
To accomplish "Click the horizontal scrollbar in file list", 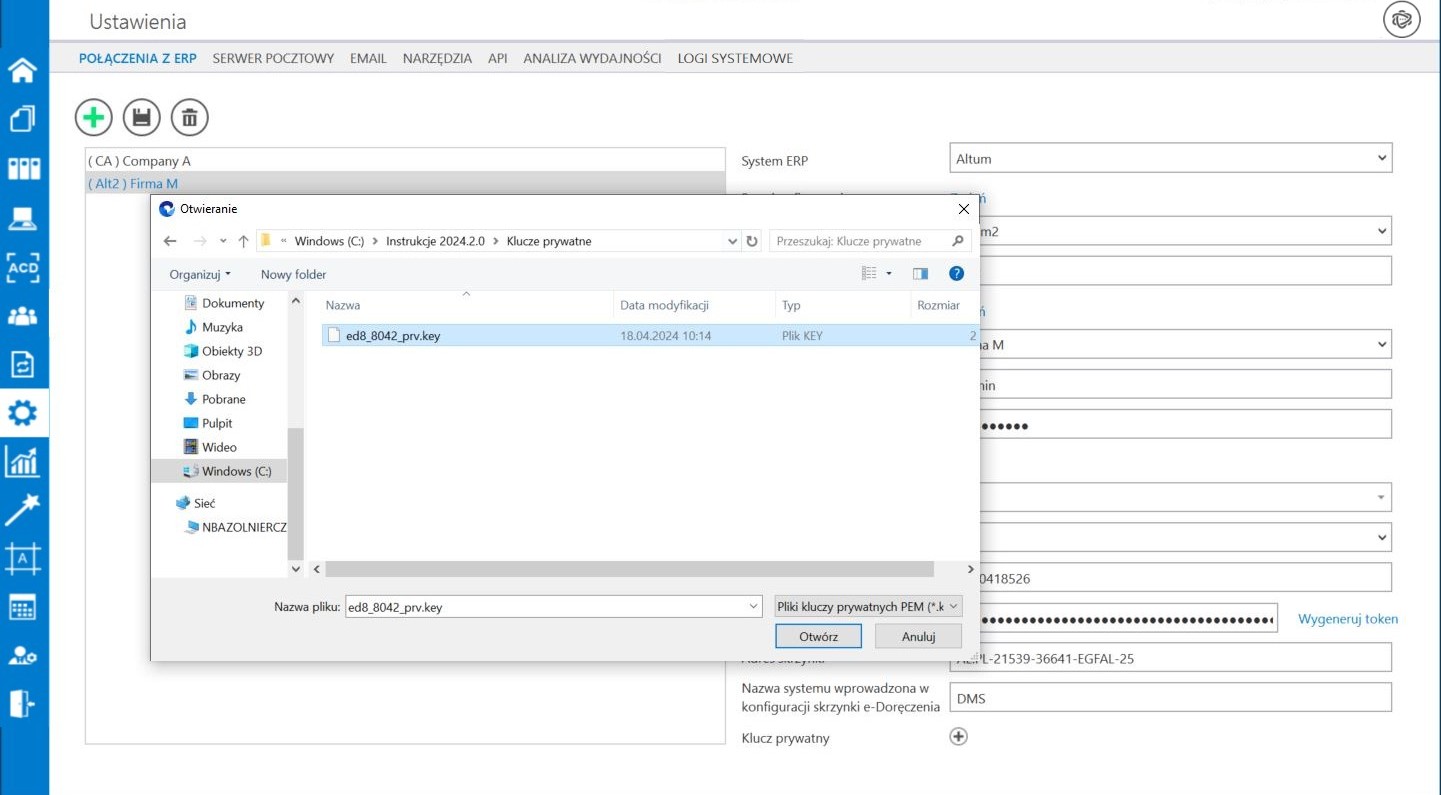I will 630,569.
